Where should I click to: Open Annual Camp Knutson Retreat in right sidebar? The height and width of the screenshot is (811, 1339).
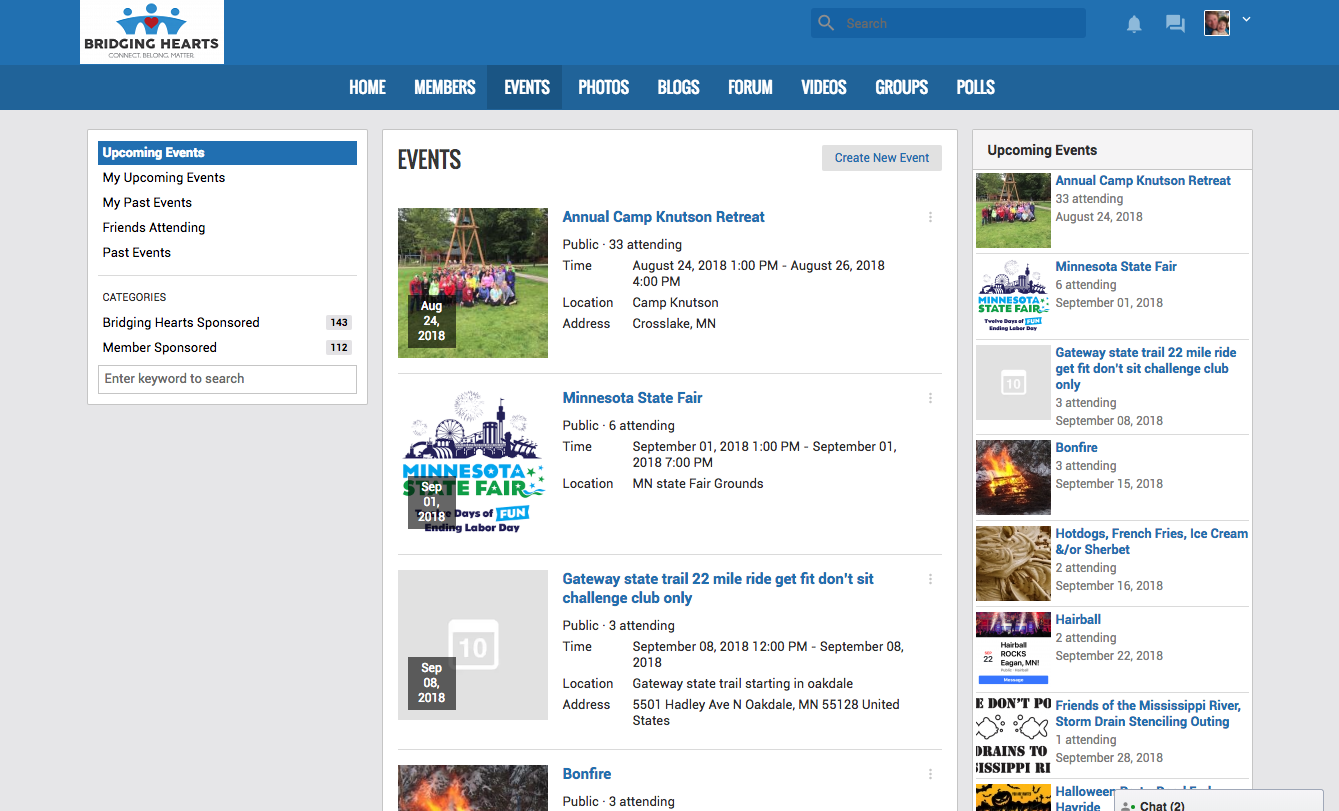point(1143,181)
